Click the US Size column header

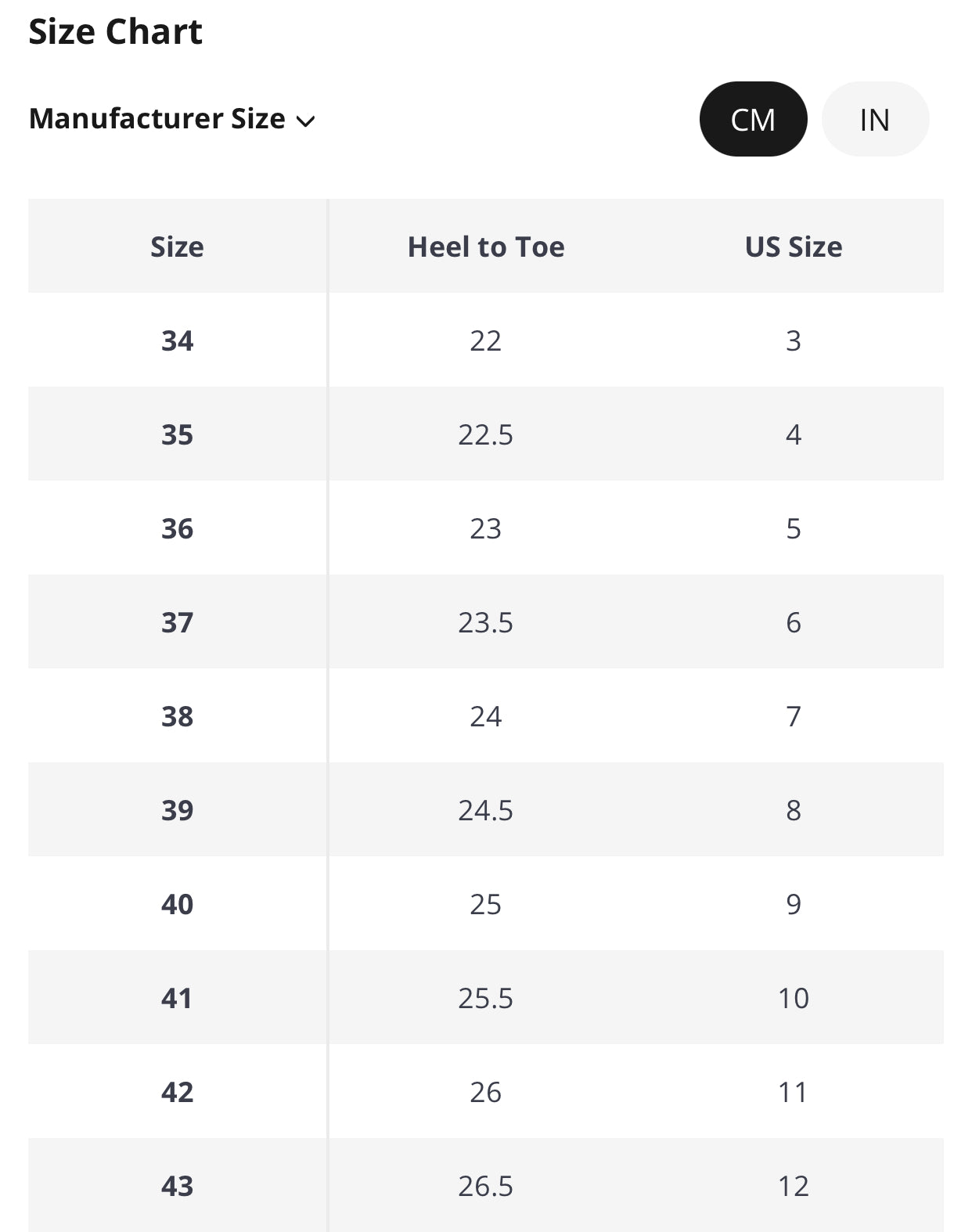(793, 247)
